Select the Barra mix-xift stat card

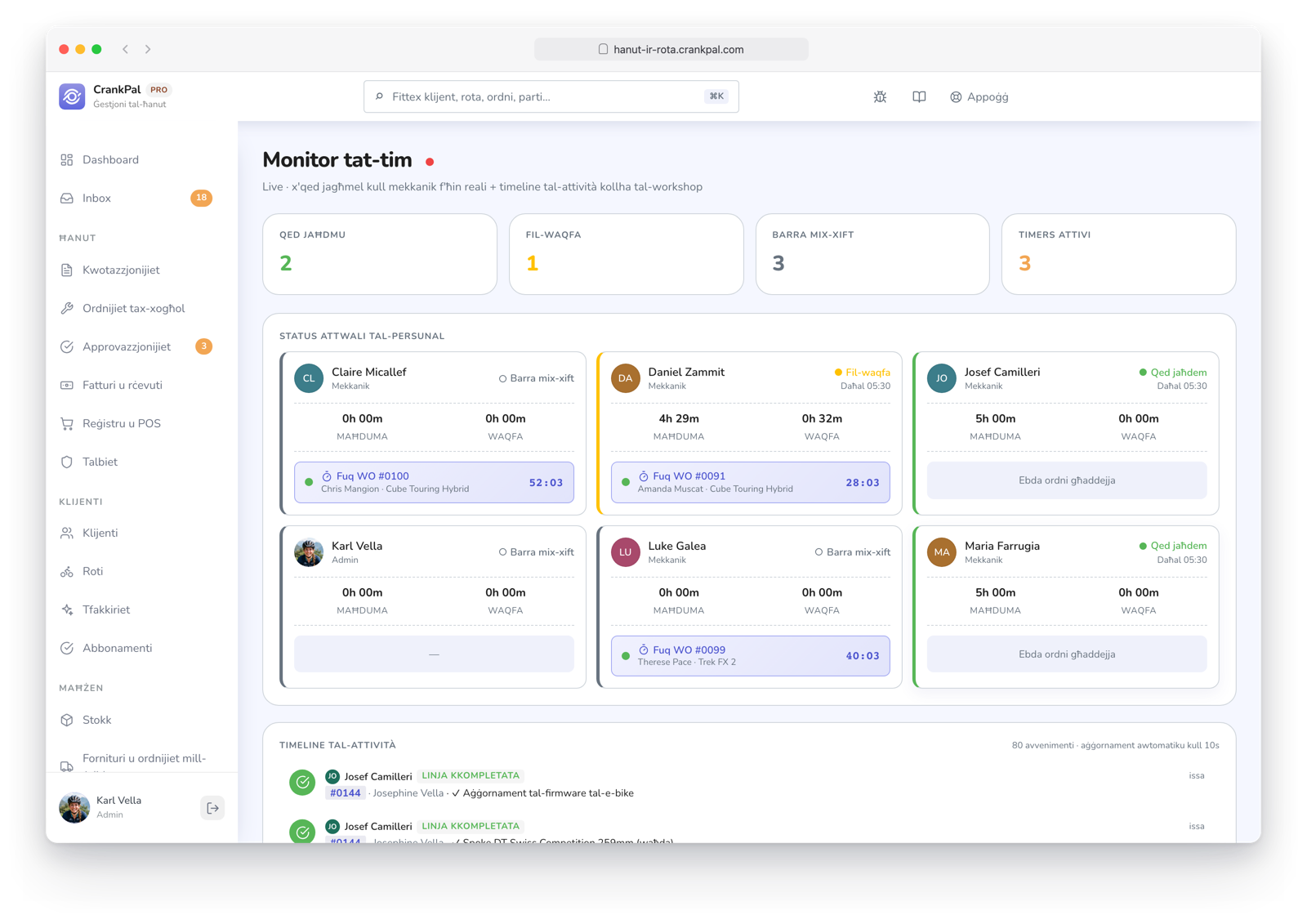[x=872, y=254]
